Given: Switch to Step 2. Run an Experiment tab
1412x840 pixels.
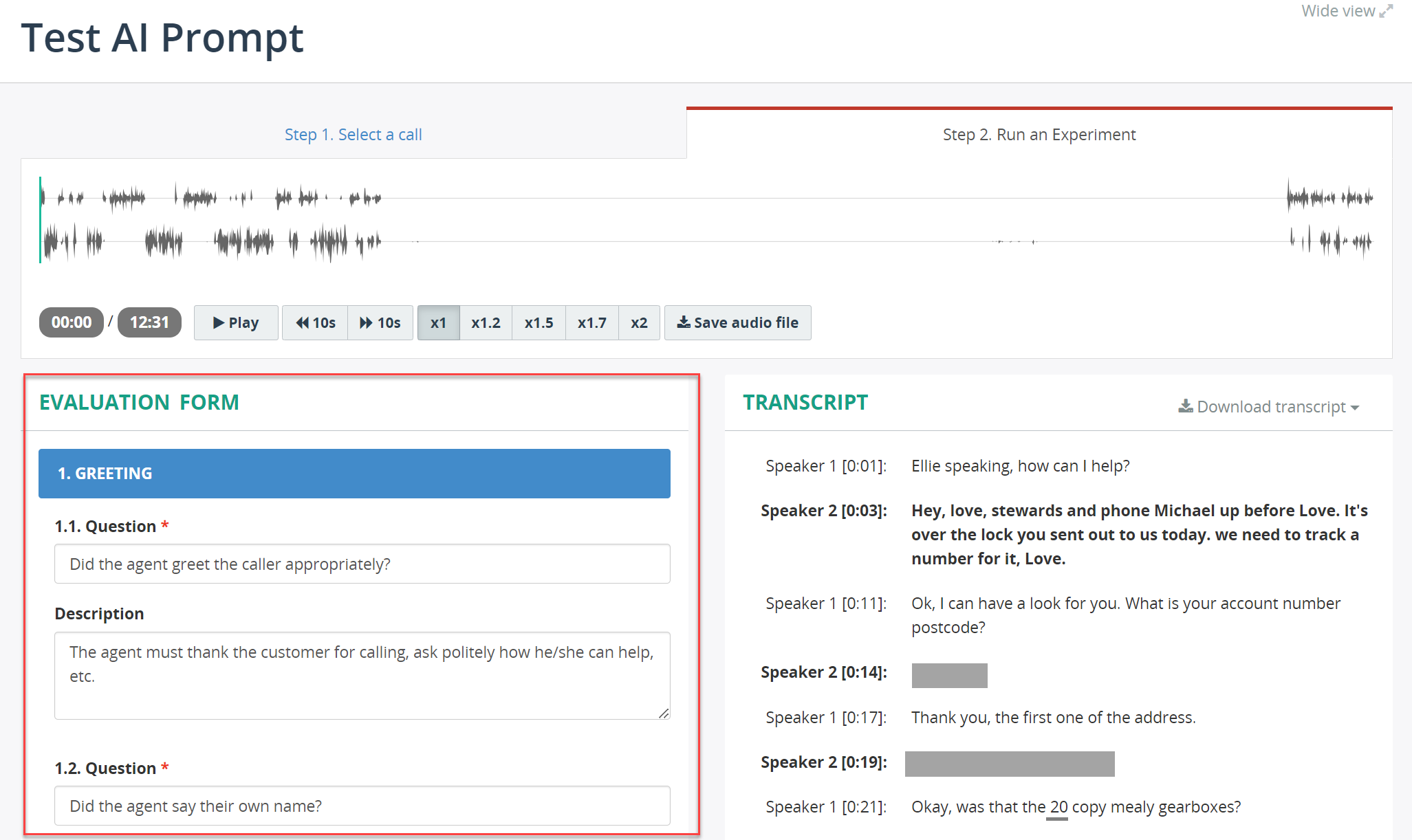Looking at the screenshot, I should click(1039, 134).
